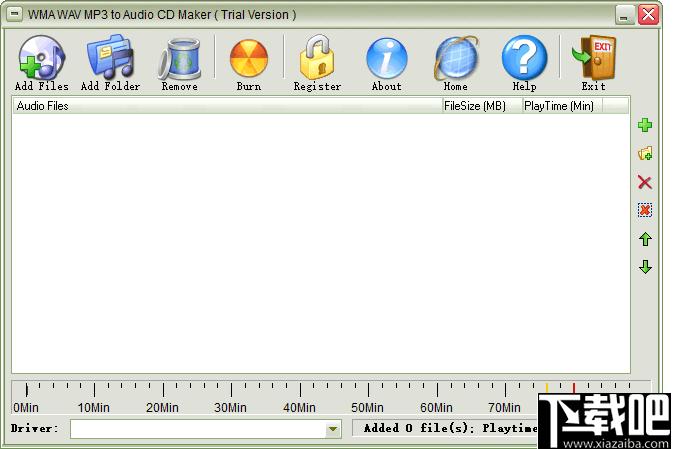Image resolution: width=673 pixels, height=449 pixels.
Task: Open Help with the question mark icon
Action: click(x=524, y=63)
